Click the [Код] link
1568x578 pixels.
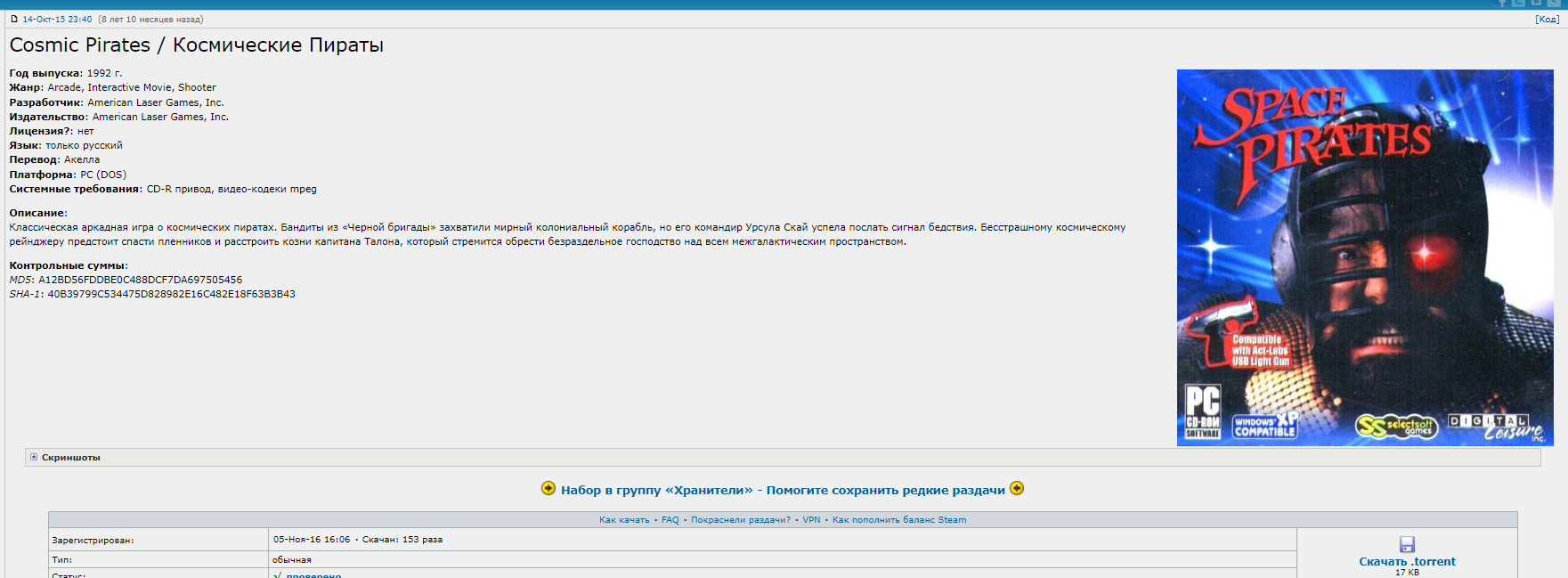[1548, 19]
